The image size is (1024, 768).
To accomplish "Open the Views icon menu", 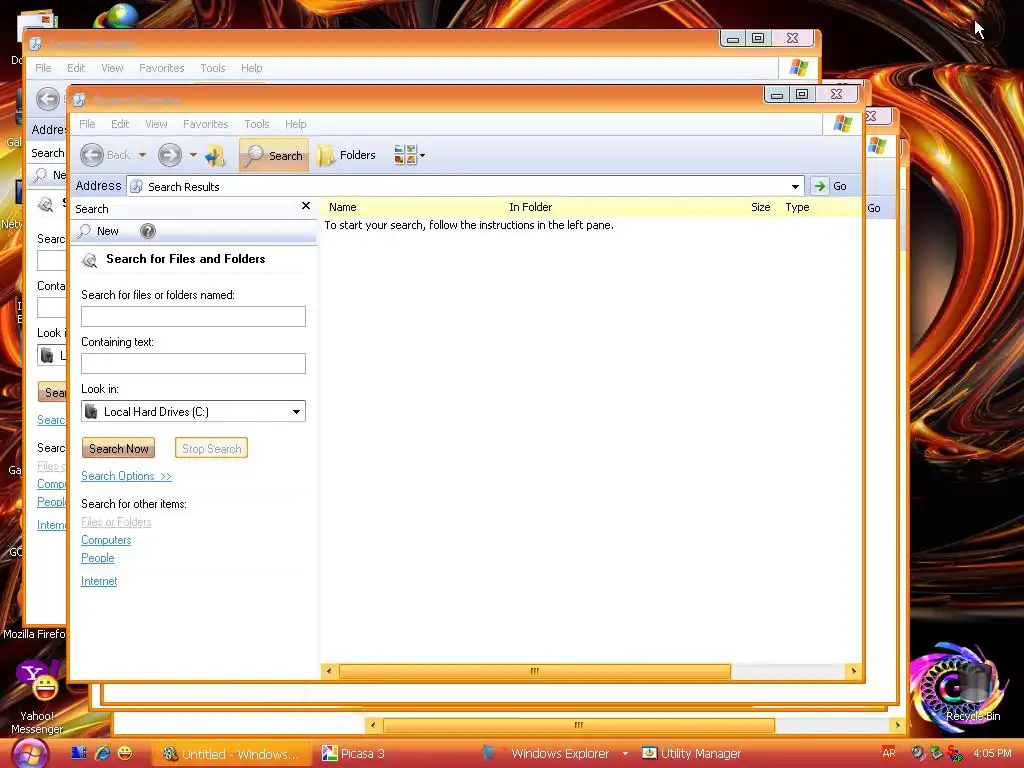I will pos(409,155).
